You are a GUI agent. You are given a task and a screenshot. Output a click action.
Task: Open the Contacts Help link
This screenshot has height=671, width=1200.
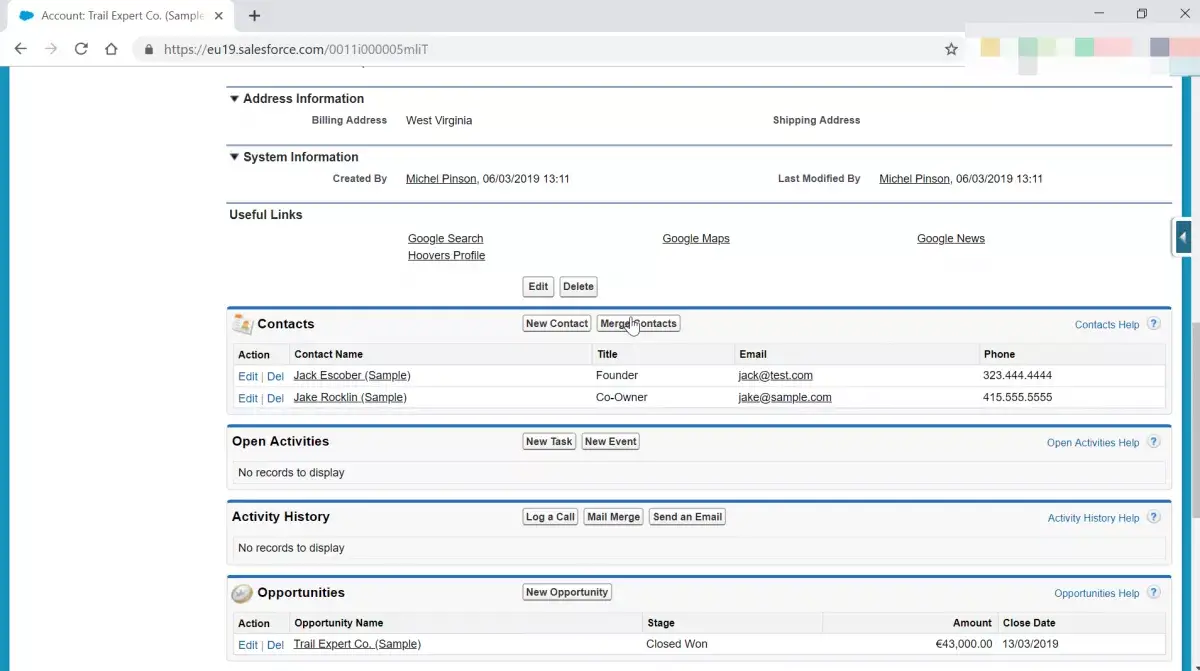tap(1107, 325)
